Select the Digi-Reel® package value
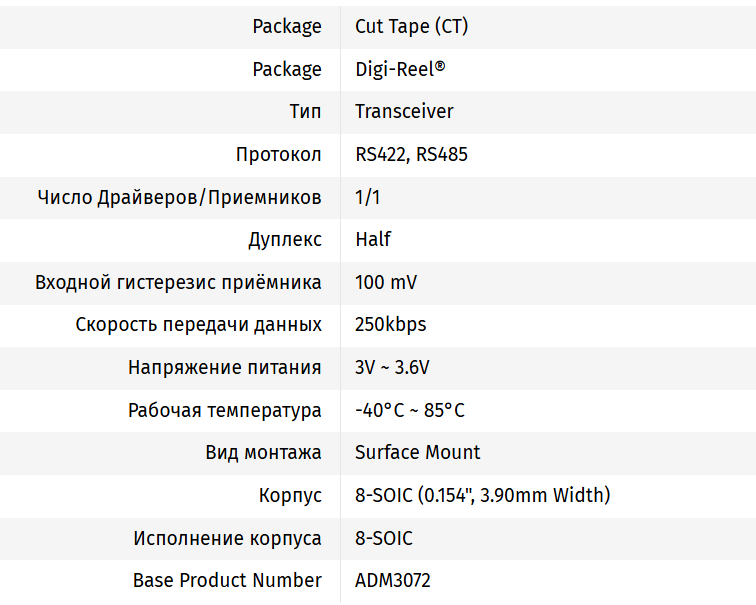 (x=400, y=70)
